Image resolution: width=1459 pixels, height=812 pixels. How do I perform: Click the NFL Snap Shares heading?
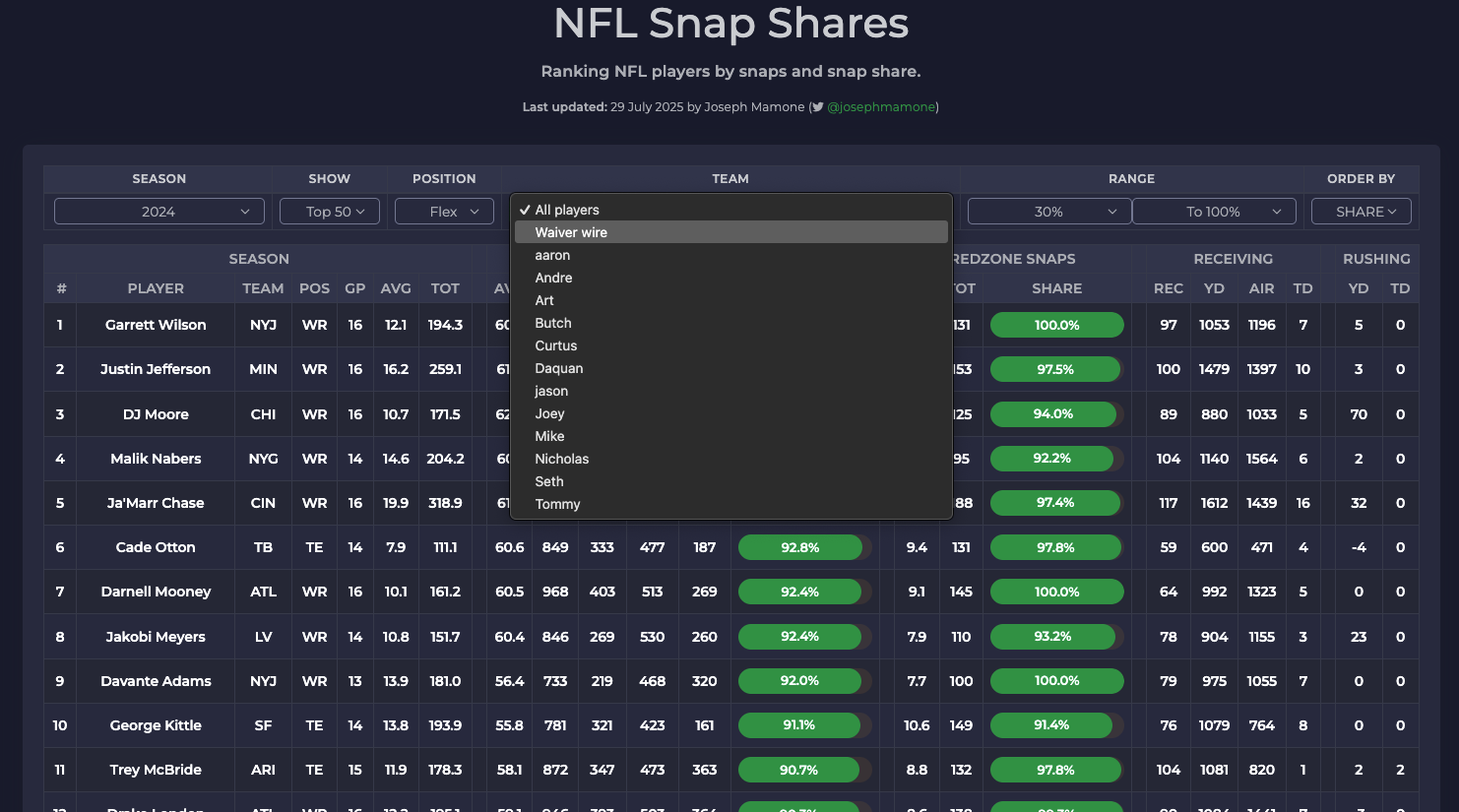pos(730,24)
